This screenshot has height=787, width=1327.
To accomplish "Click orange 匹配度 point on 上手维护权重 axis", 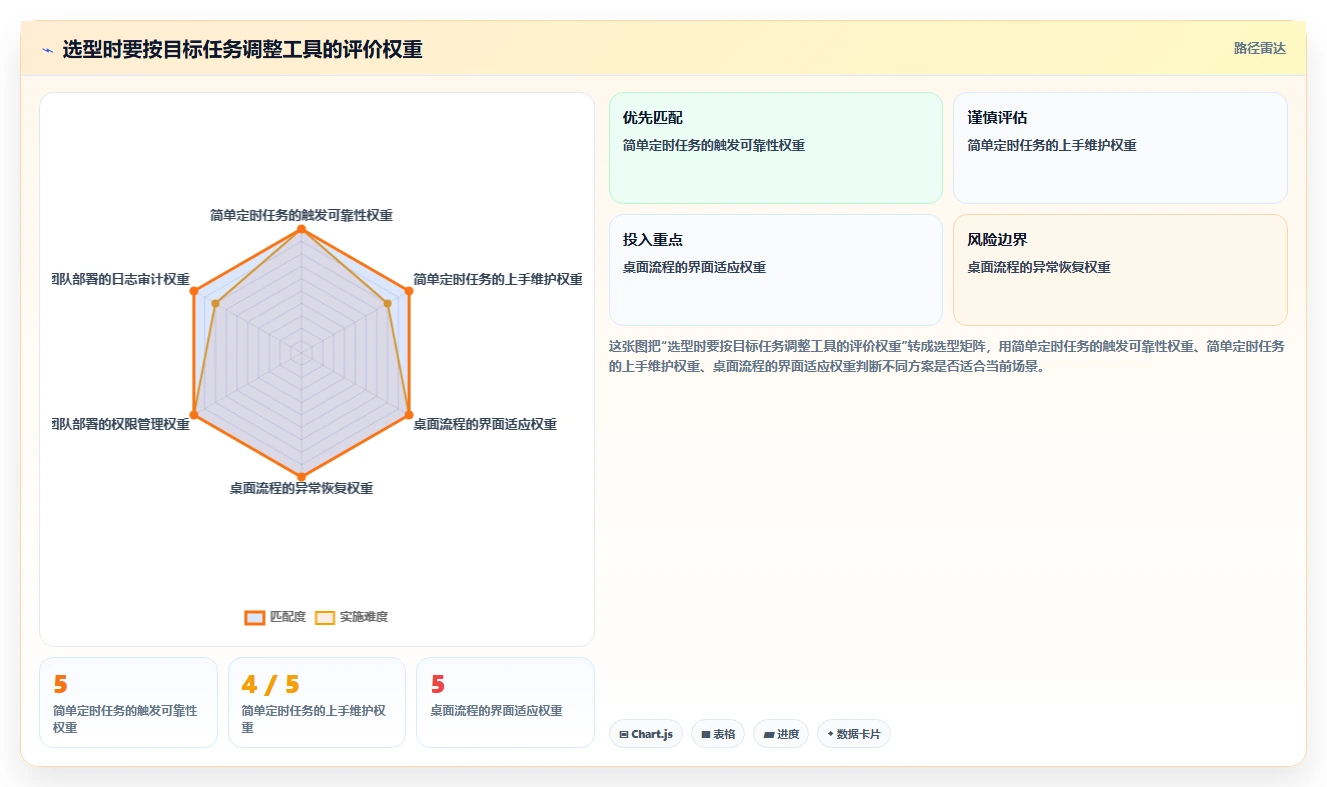I will click(x=408, y=291).
